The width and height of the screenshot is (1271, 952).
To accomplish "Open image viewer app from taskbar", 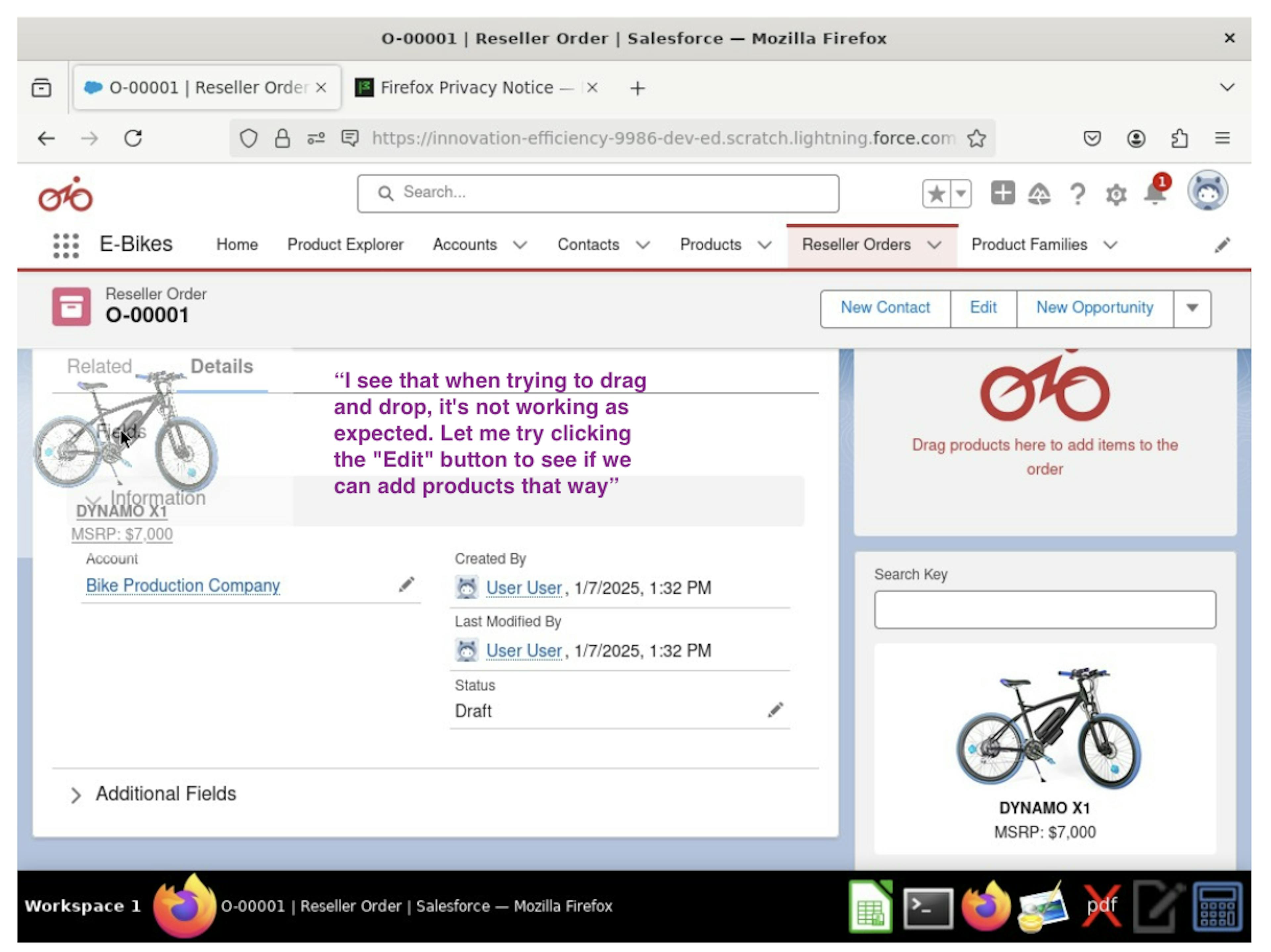I will 1043,907.
